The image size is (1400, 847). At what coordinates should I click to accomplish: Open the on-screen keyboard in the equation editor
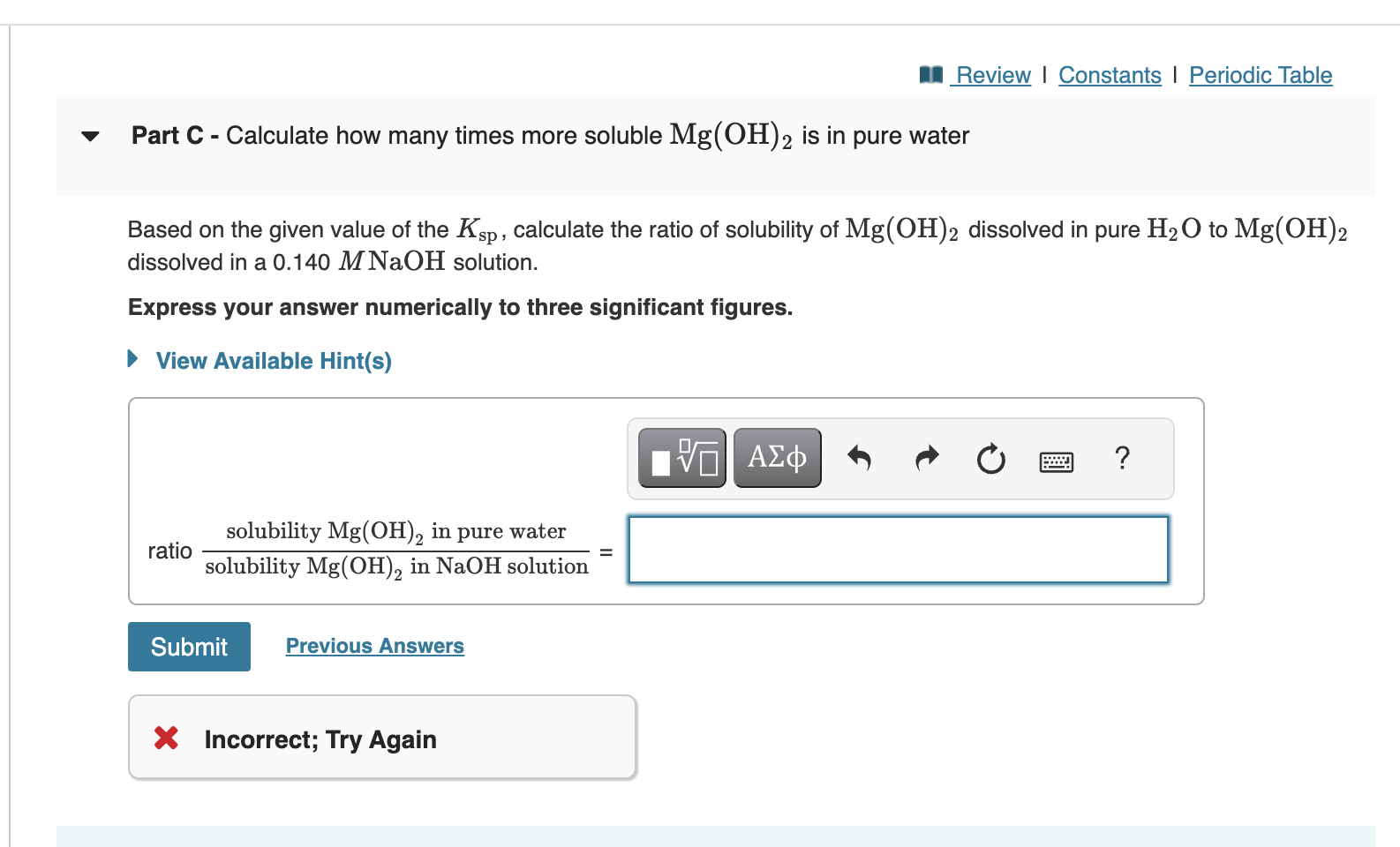[x=1057, y=460]
